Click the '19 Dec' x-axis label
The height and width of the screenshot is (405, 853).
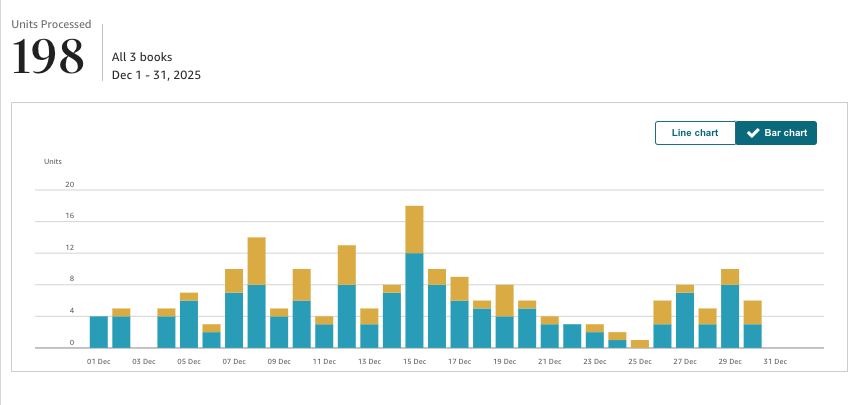(505, 361)
